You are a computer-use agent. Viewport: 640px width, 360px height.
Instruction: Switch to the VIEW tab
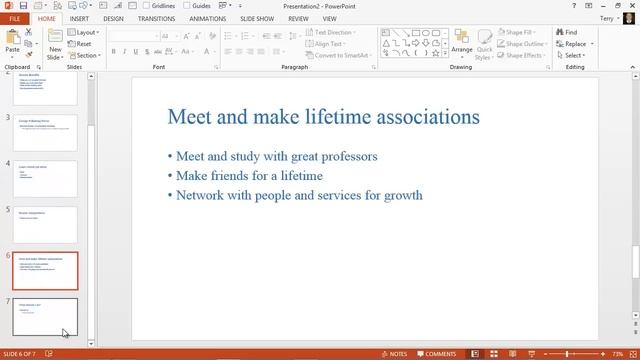(329, 19)
